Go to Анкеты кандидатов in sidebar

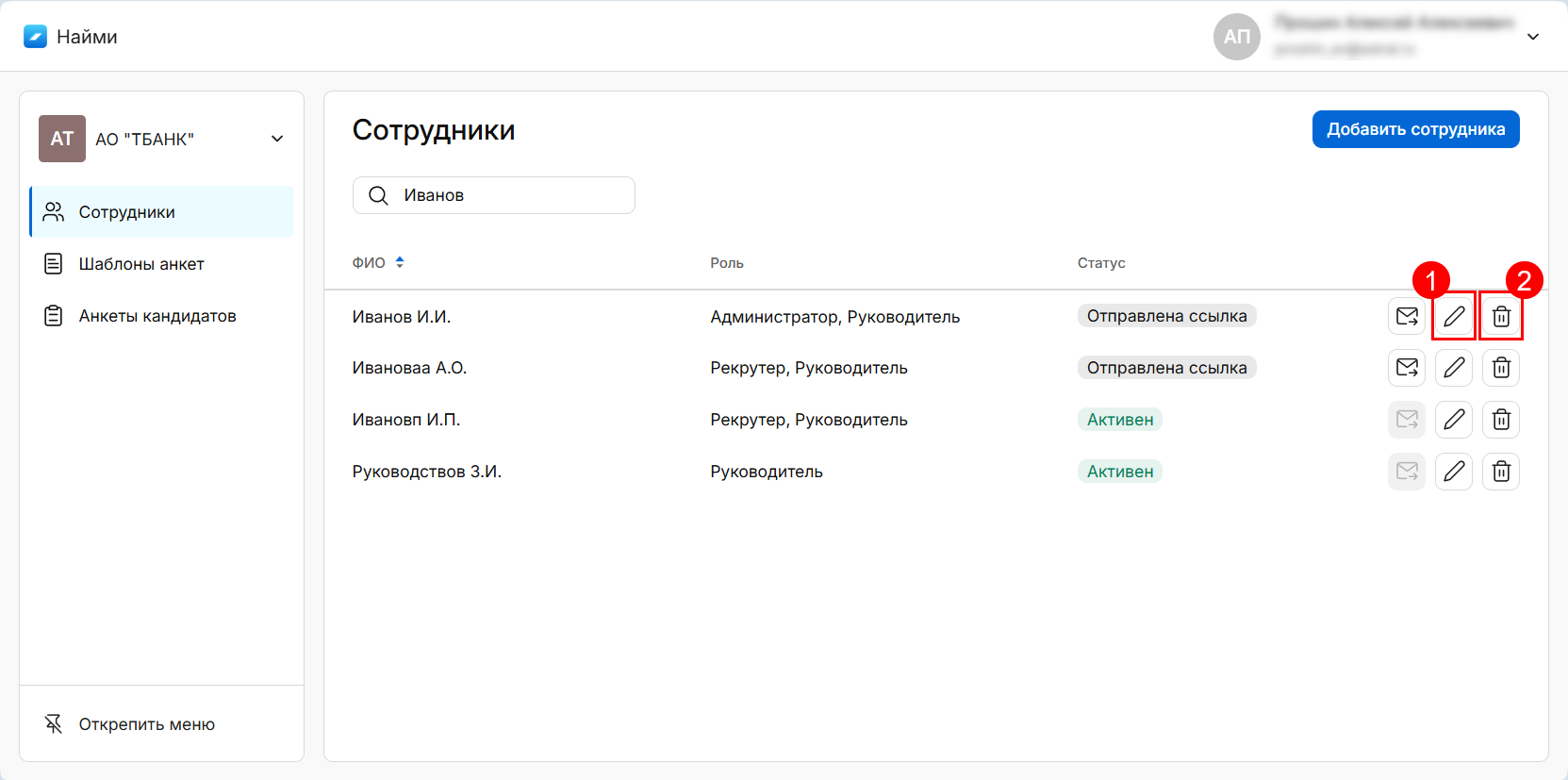tap(157, 316)
